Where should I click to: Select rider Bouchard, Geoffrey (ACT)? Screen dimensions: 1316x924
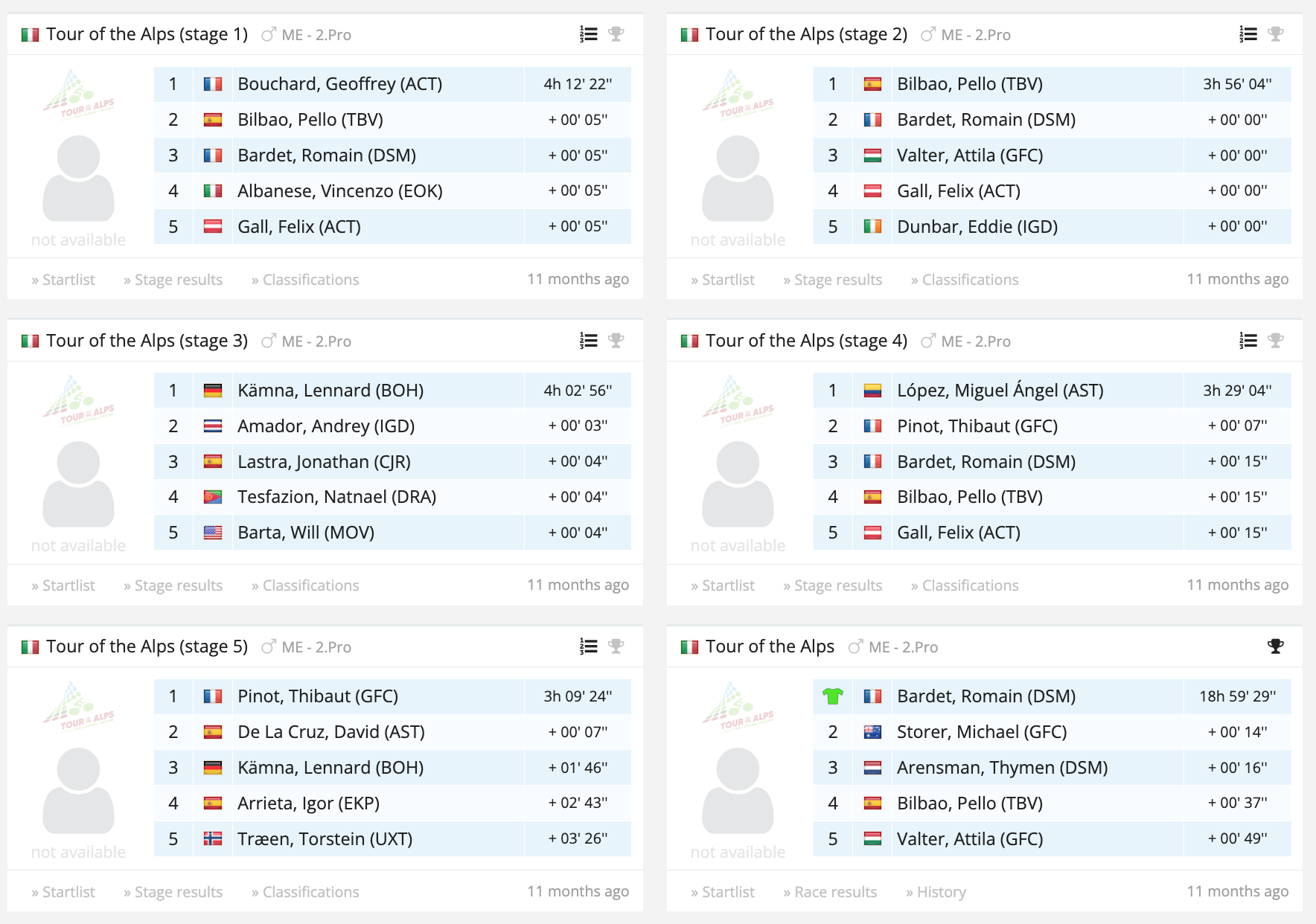coord(339,84)
